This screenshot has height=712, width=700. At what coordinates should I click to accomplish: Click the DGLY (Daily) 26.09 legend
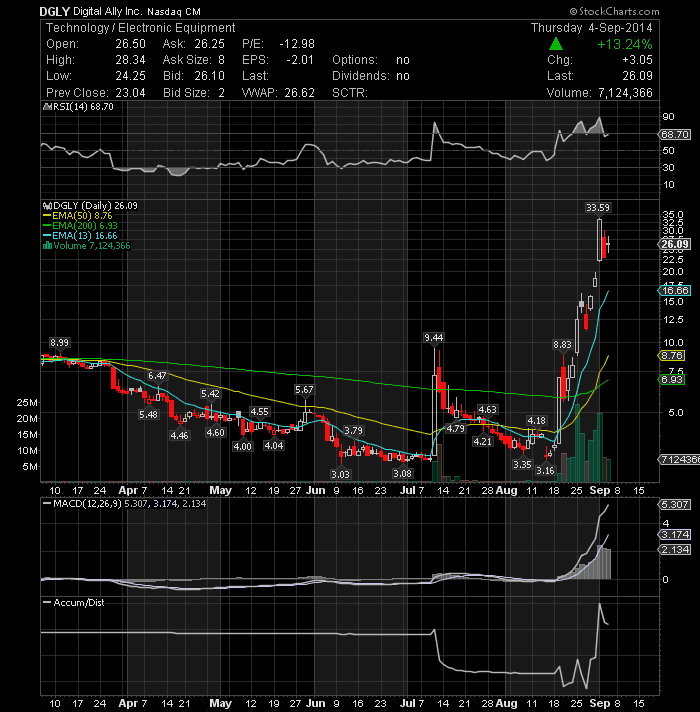pyautogui.click(x=90, y=206)
